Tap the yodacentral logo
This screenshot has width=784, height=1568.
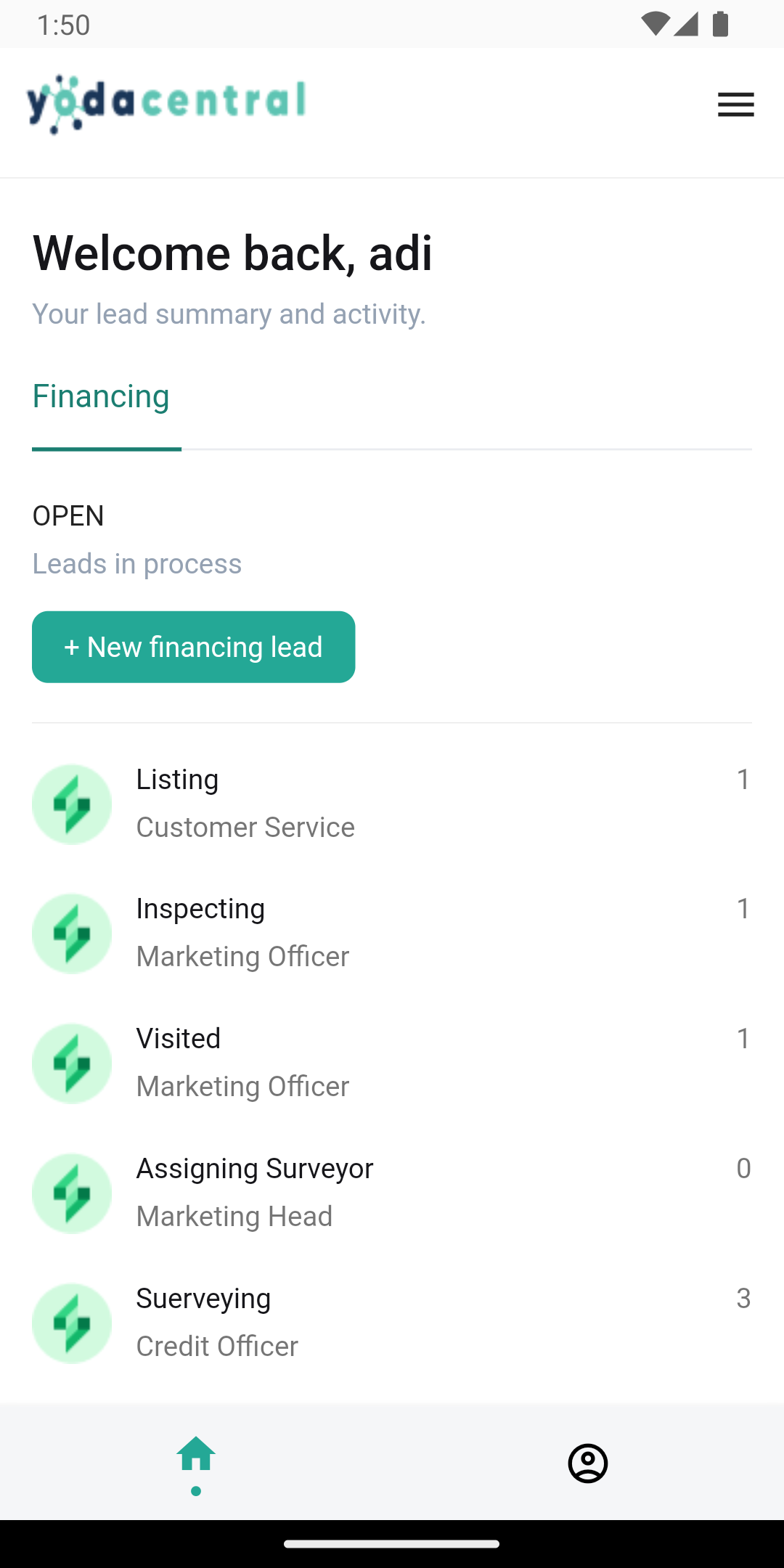pyautogui.click(x=166, y=105)
